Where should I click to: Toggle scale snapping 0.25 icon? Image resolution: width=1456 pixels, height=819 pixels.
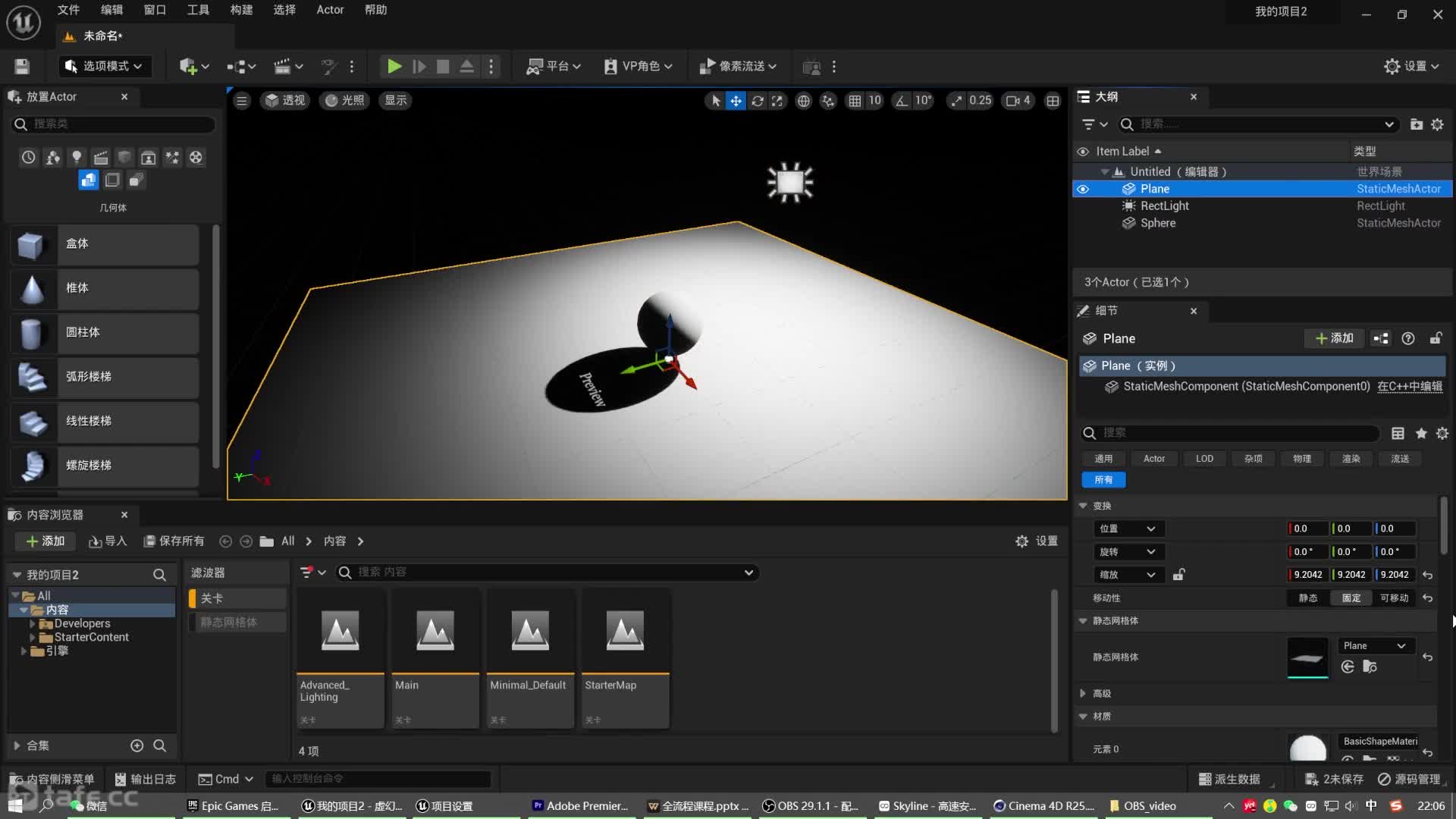click(x=957, y=101)
